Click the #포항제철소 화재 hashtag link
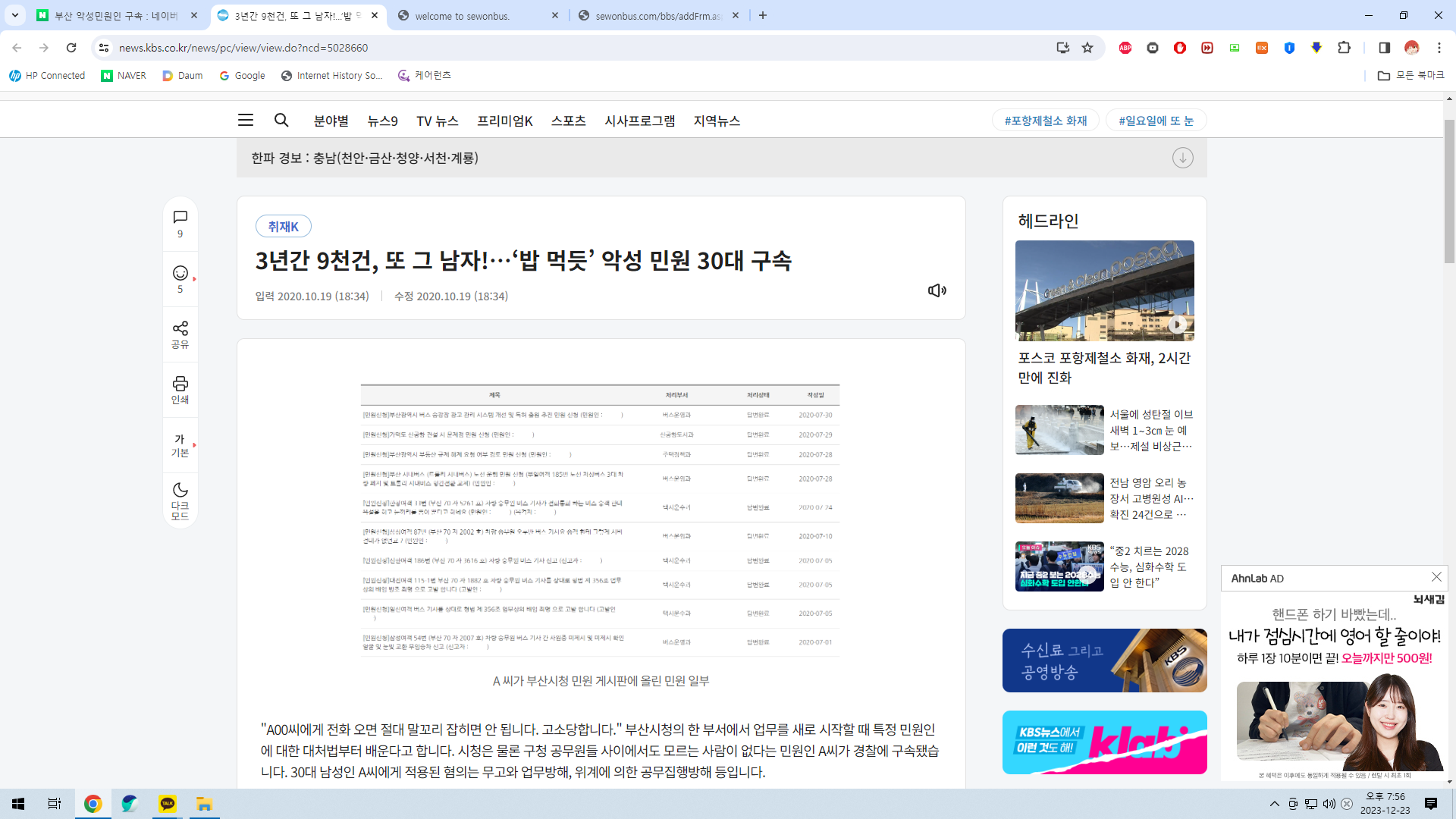 coord(1045,121)
